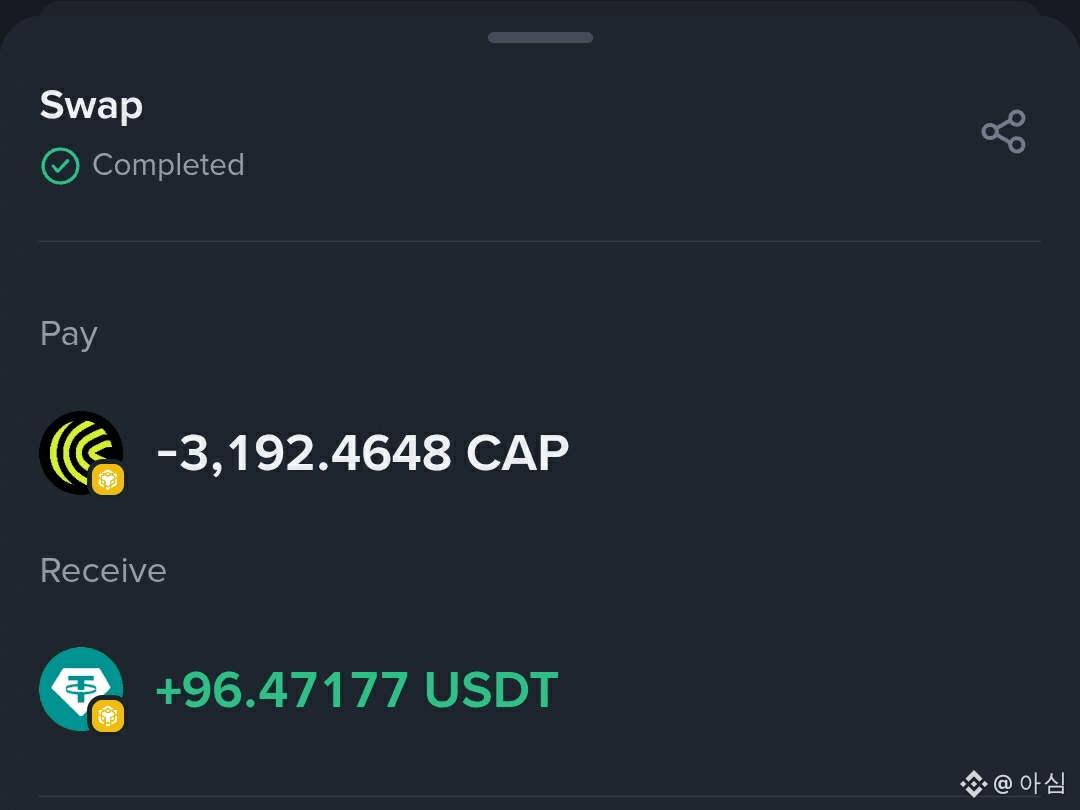This screenshot has width=1080, height=810.
Task: Click the Completed status text
Action: point(169,165)
